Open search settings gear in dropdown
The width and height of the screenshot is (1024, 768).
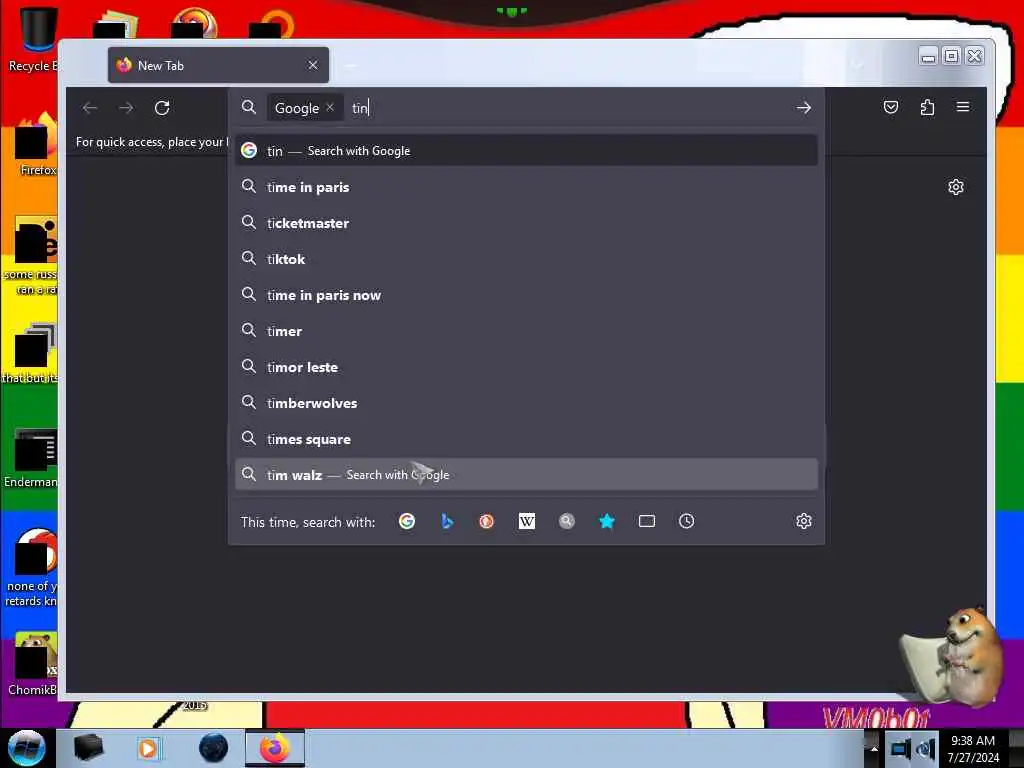(804, 521)
